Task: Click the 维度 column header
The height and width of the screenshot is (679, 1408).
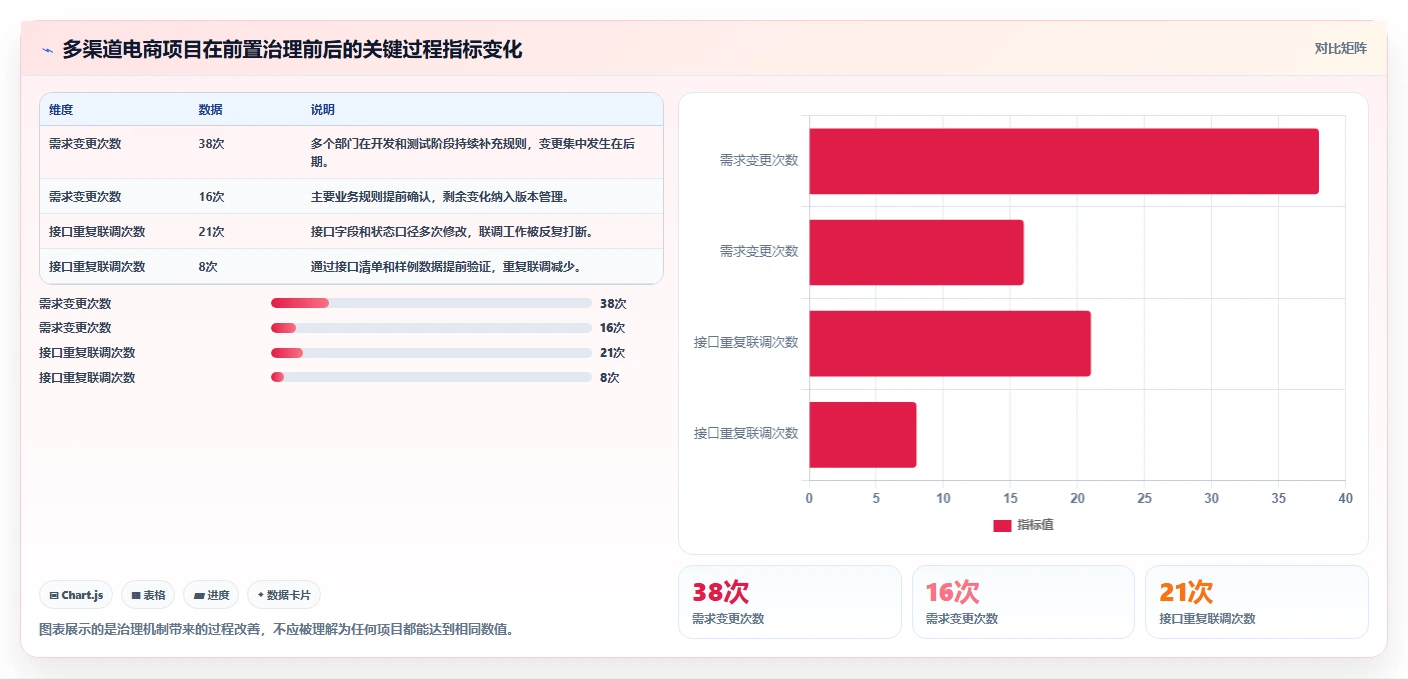Action: point(61,109)
